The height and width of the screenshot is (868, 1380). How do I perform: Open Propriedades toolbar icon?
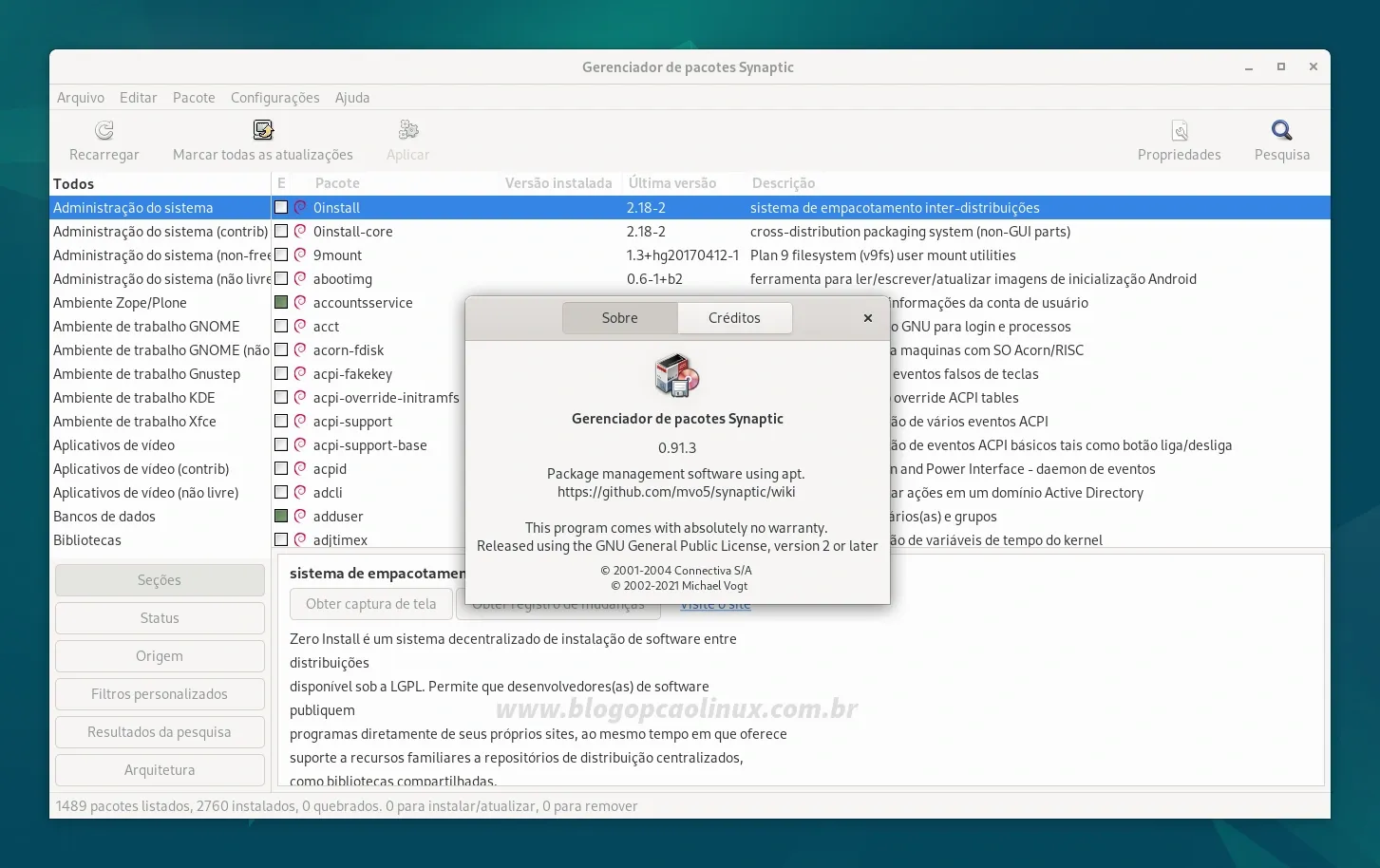[x=1180, y=130]
